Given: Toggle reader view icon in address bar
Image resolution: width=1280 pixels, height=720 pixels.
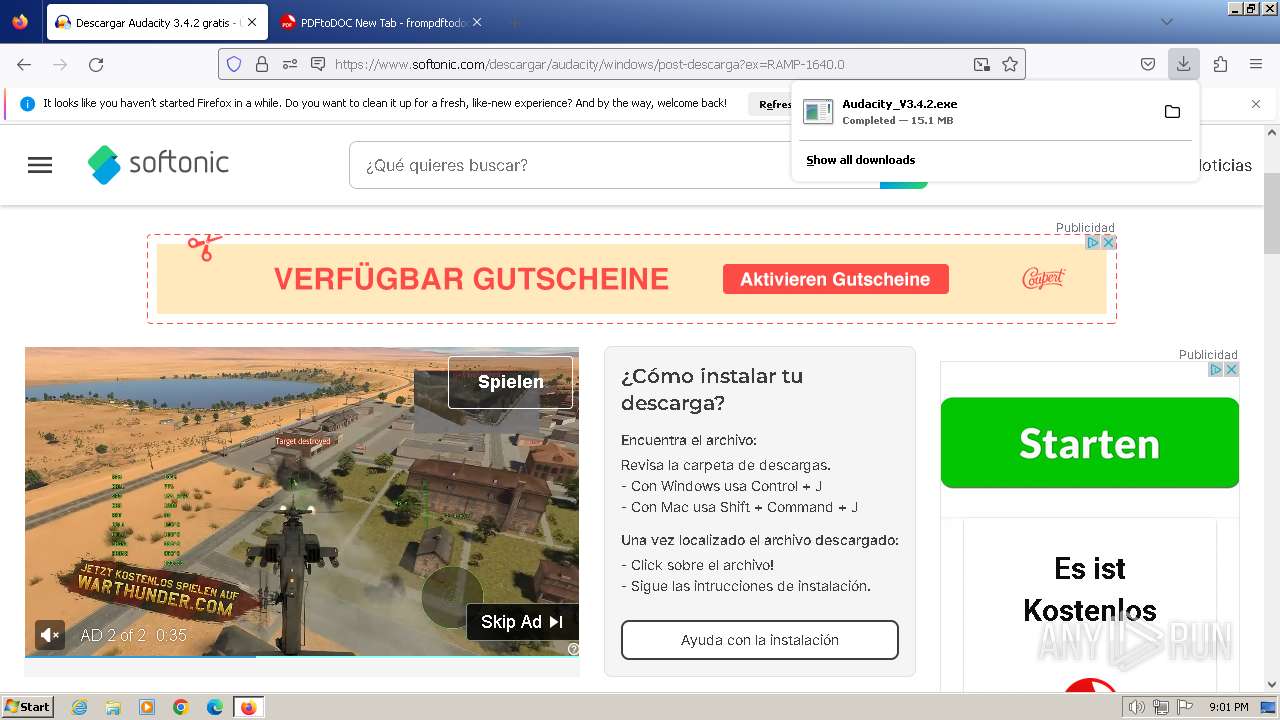Looking at the screenshot, I should point(982,64).
